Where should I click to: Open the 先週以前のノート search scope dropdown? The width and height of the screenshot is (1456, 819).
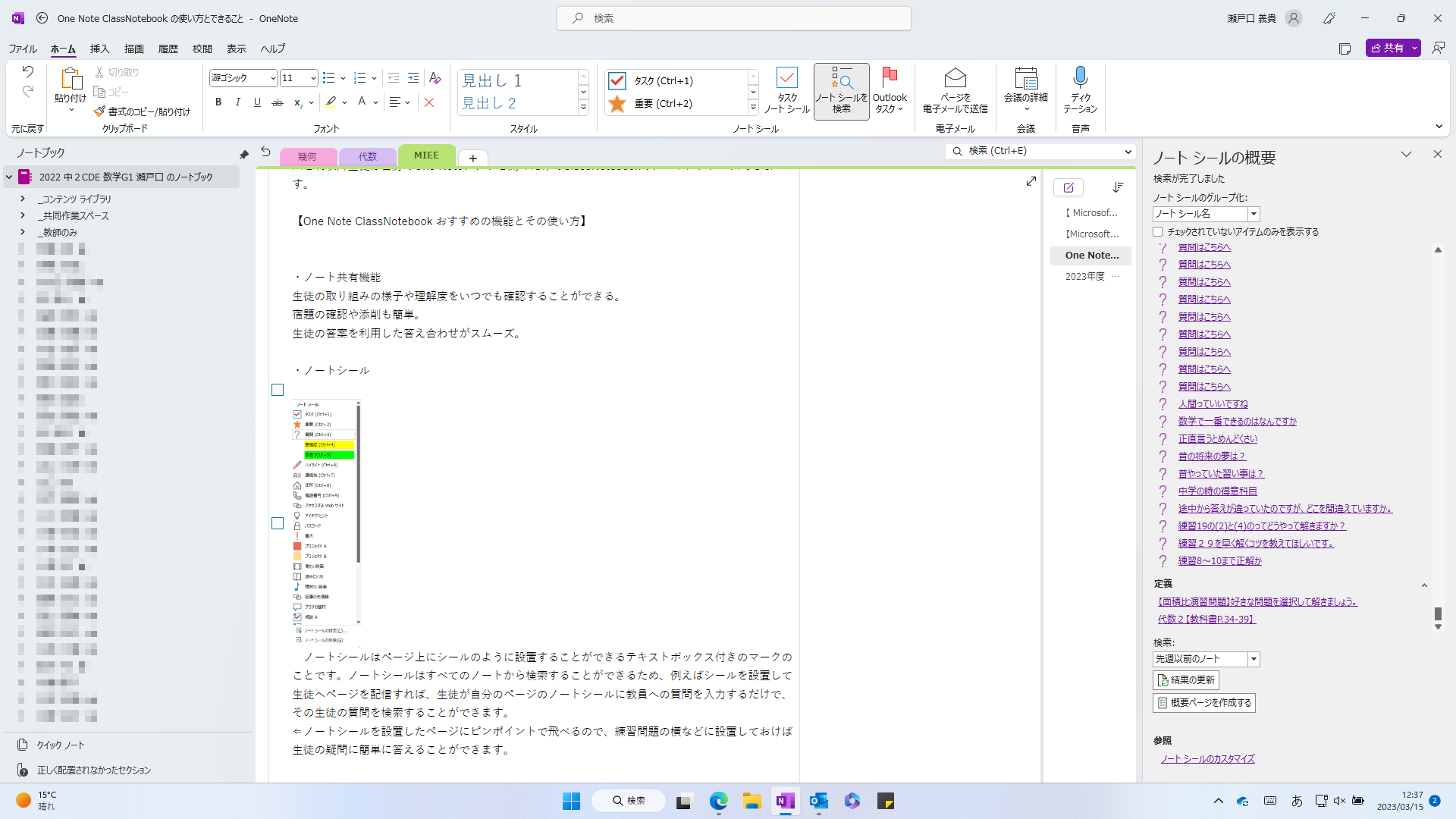coord(1253,659)
